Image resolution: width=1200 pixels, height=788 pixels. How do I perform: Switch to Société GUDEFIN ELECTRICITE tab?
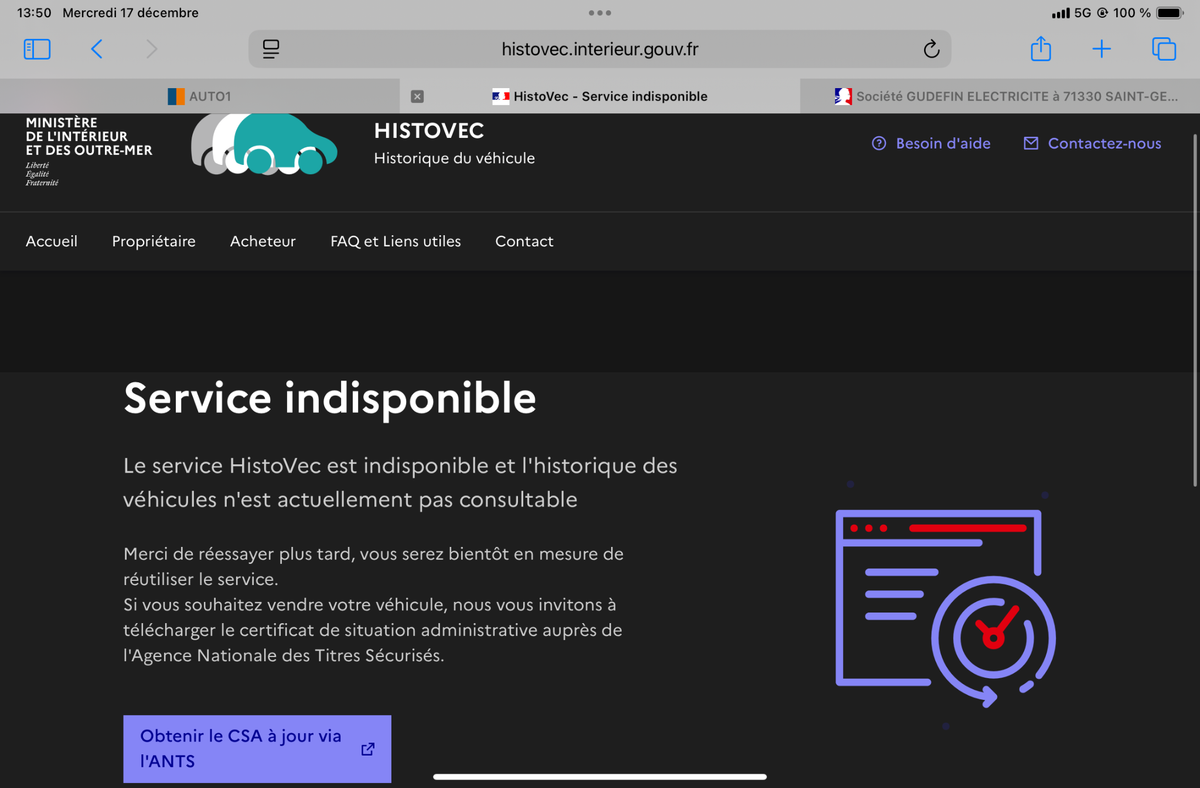(x=1000, y=97)
